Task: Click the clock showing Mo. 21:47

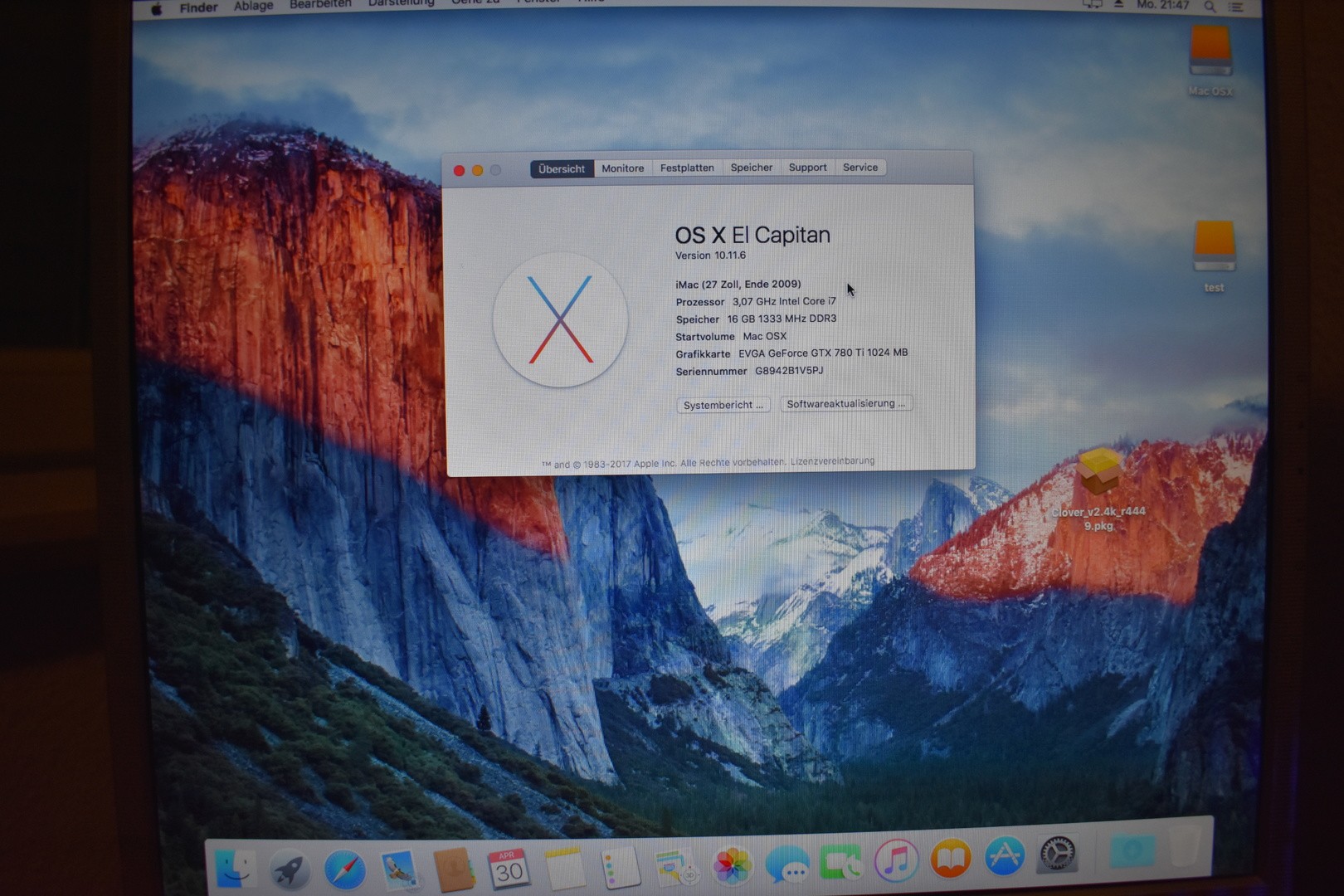Action: tap(1163, 5)
